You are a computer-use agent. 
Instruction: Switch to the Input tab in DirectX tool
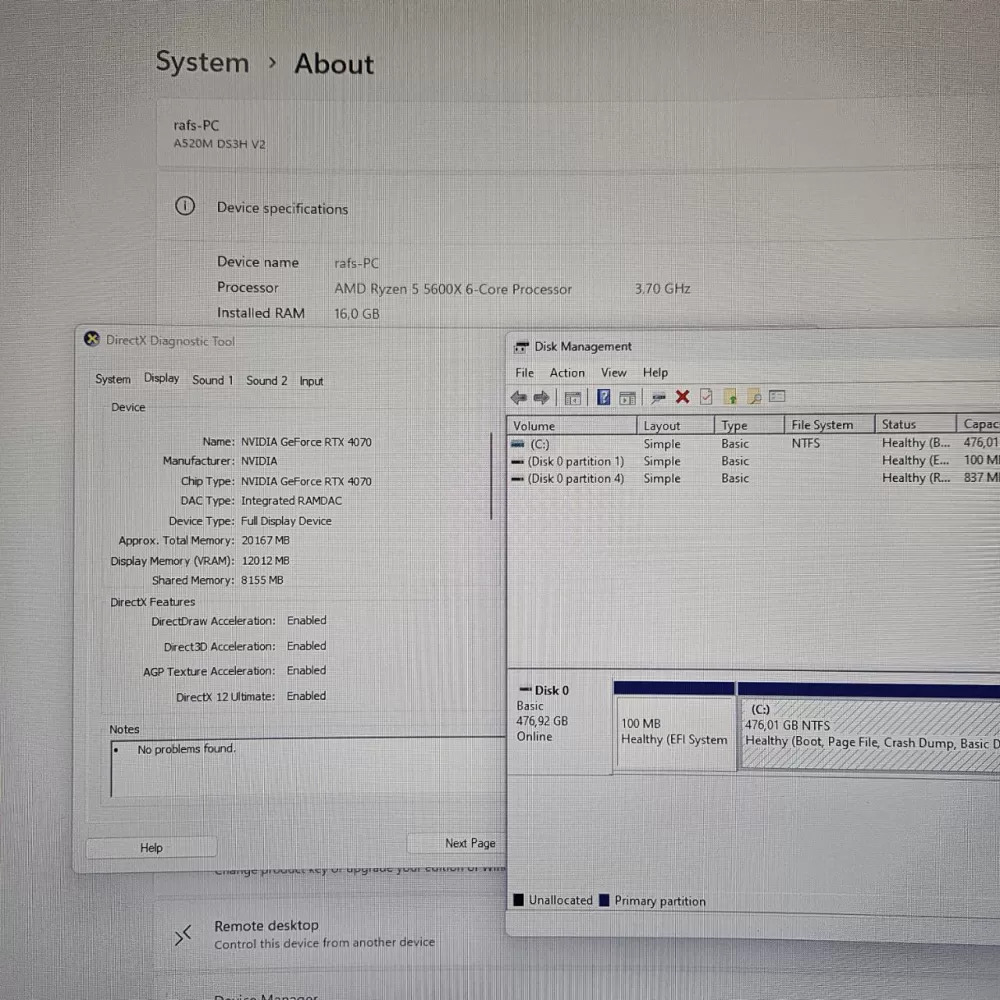[x=311, y=381]
